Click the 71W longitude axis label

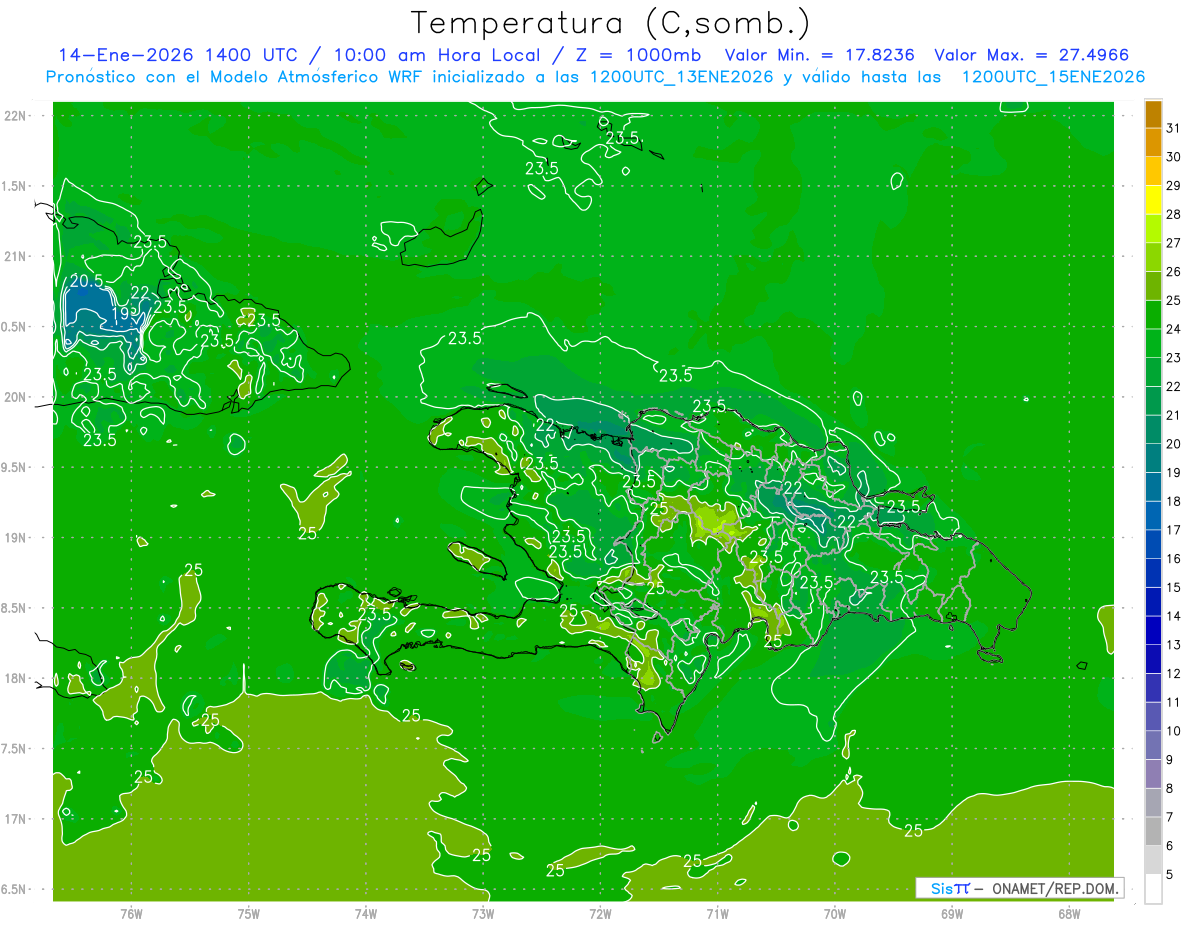coord(717,914)
